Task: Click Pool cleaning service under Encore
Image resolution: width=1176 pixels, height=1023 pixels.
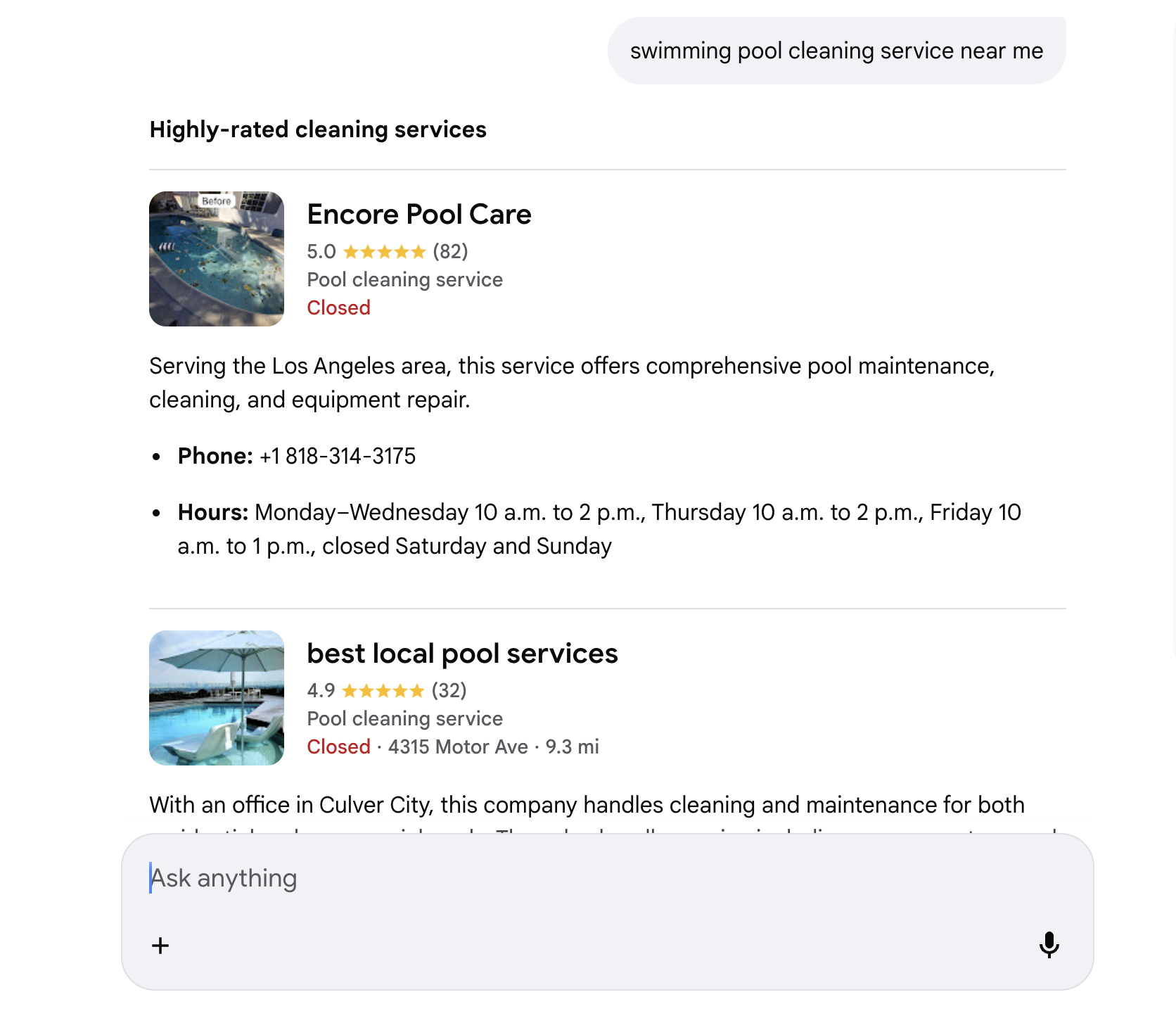Action: coord(404,280)
